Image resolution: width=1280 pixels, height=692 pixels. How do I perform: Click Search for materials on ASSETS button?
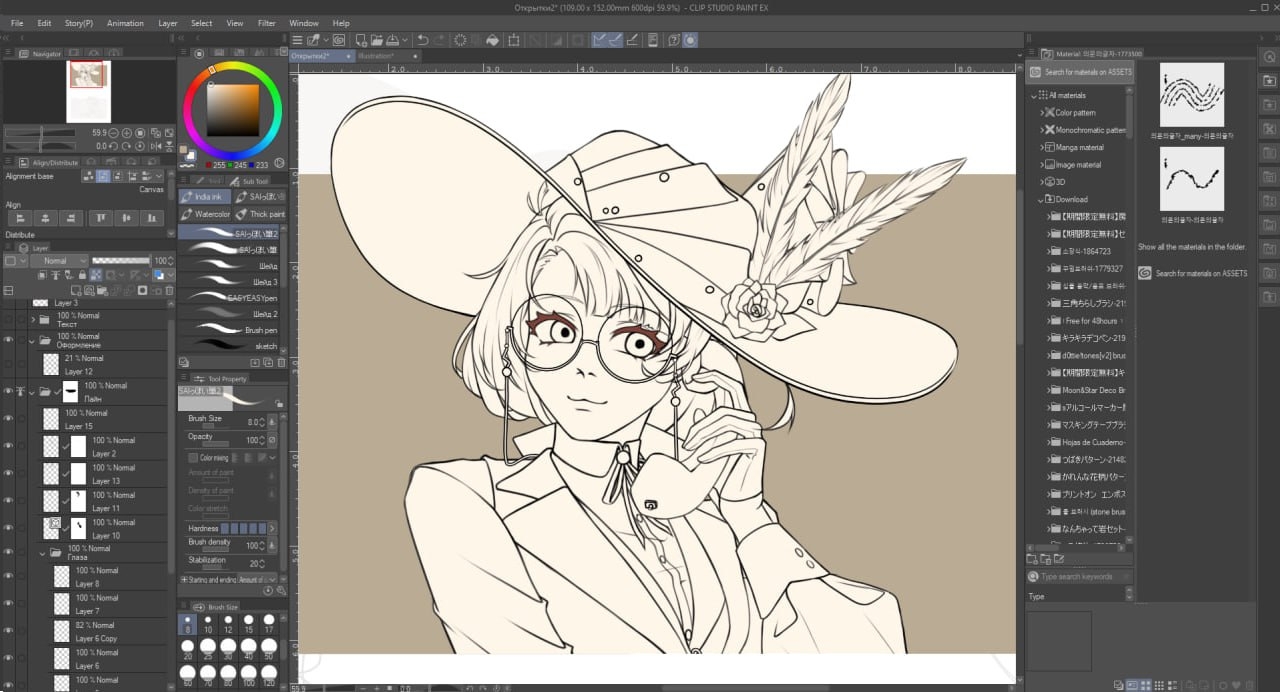tap(1081, 72)
